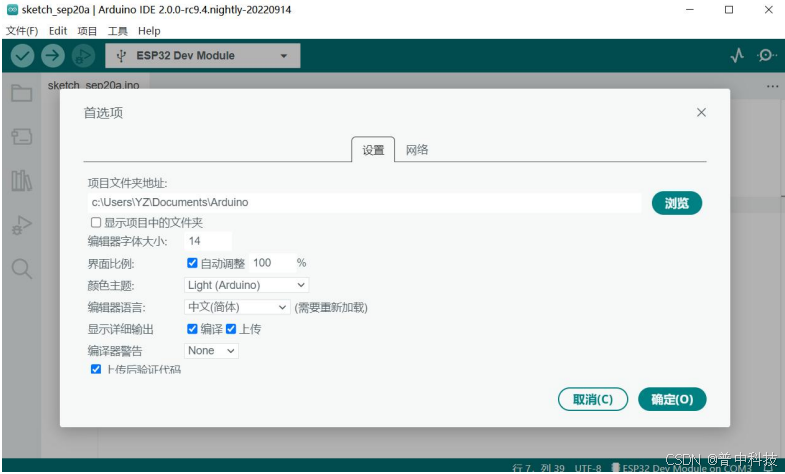785x474 pixels.
Task: Click the Verify checkmark toolbar icon
Action: [22, 56]
